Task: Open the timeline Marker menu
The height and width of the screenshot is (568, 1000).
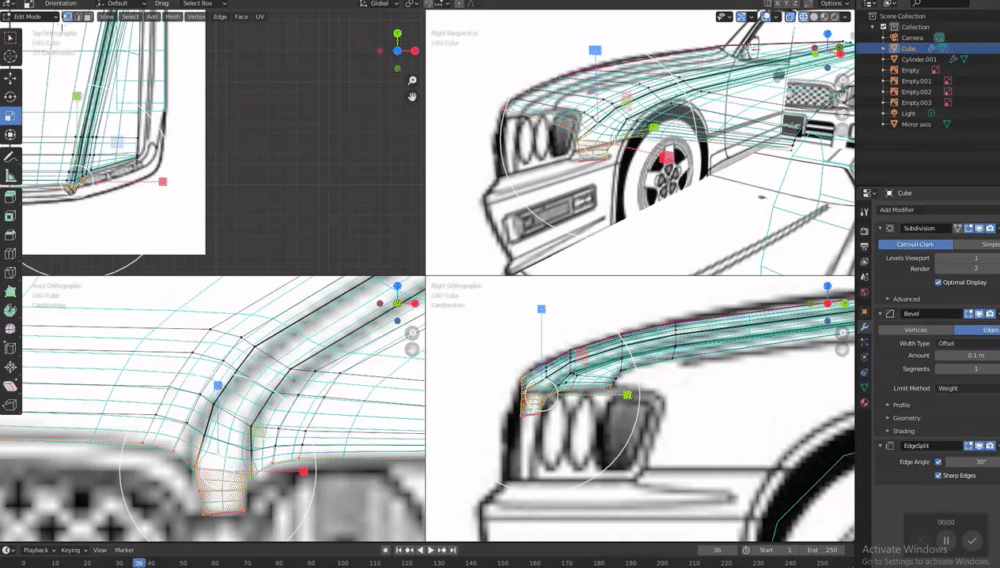Action: [124, 550]
